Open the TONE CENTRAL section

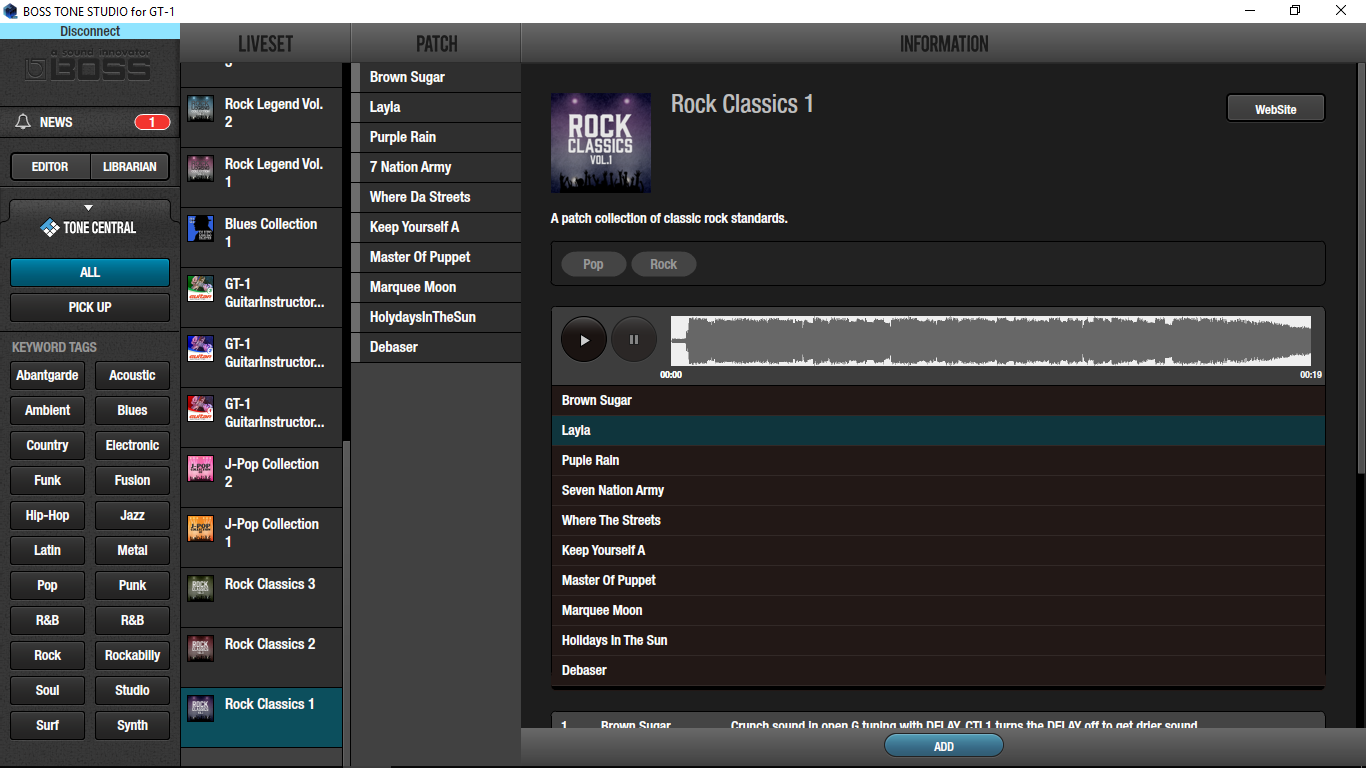(x=89, y=228)
